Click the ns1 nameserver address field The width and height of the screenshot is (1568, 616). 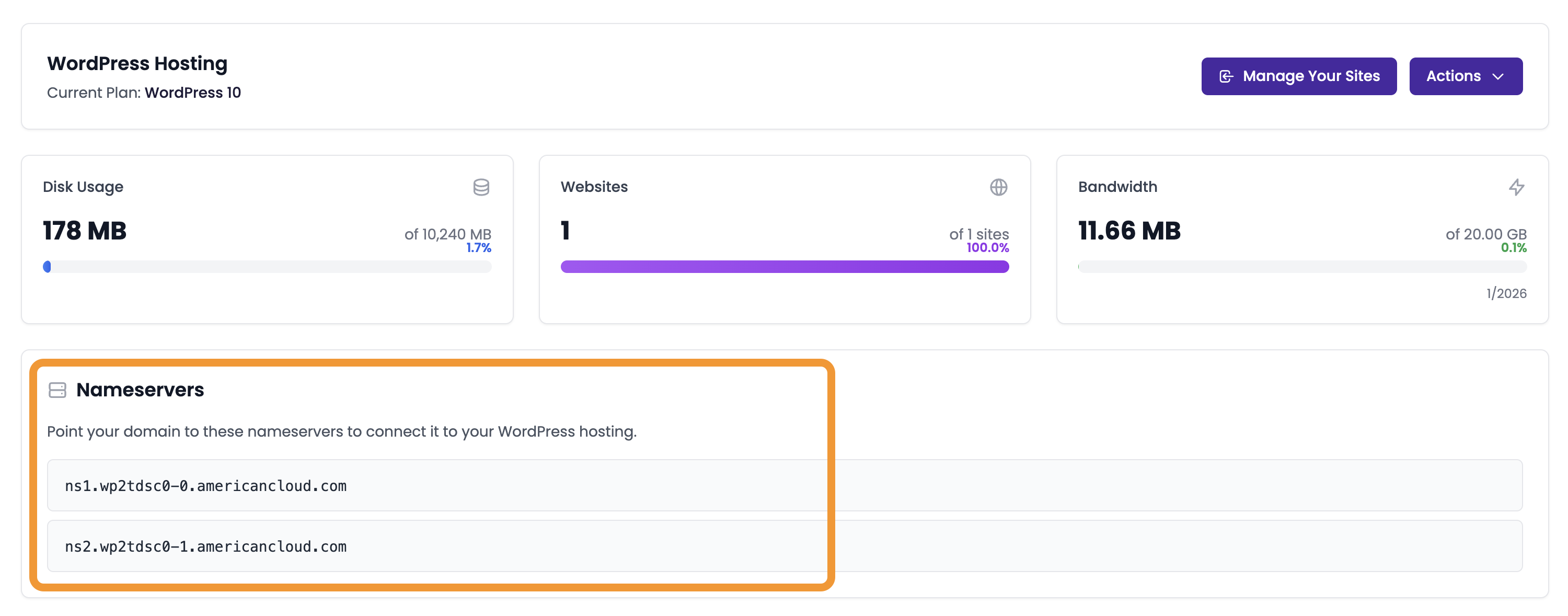784,485
